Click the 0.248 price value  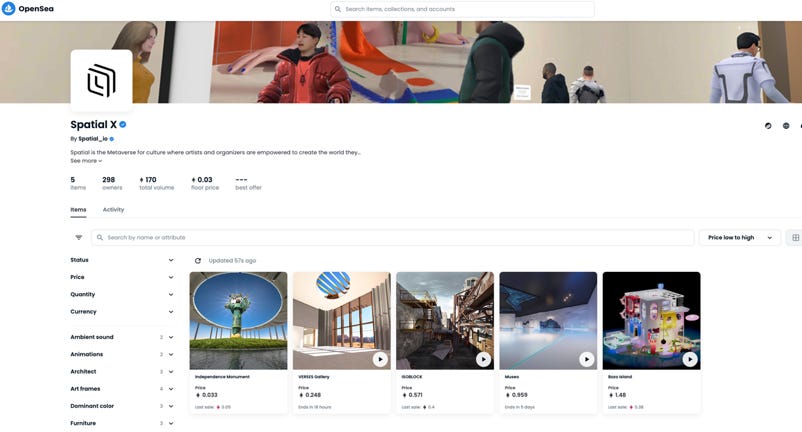click(x=313, y=395)
